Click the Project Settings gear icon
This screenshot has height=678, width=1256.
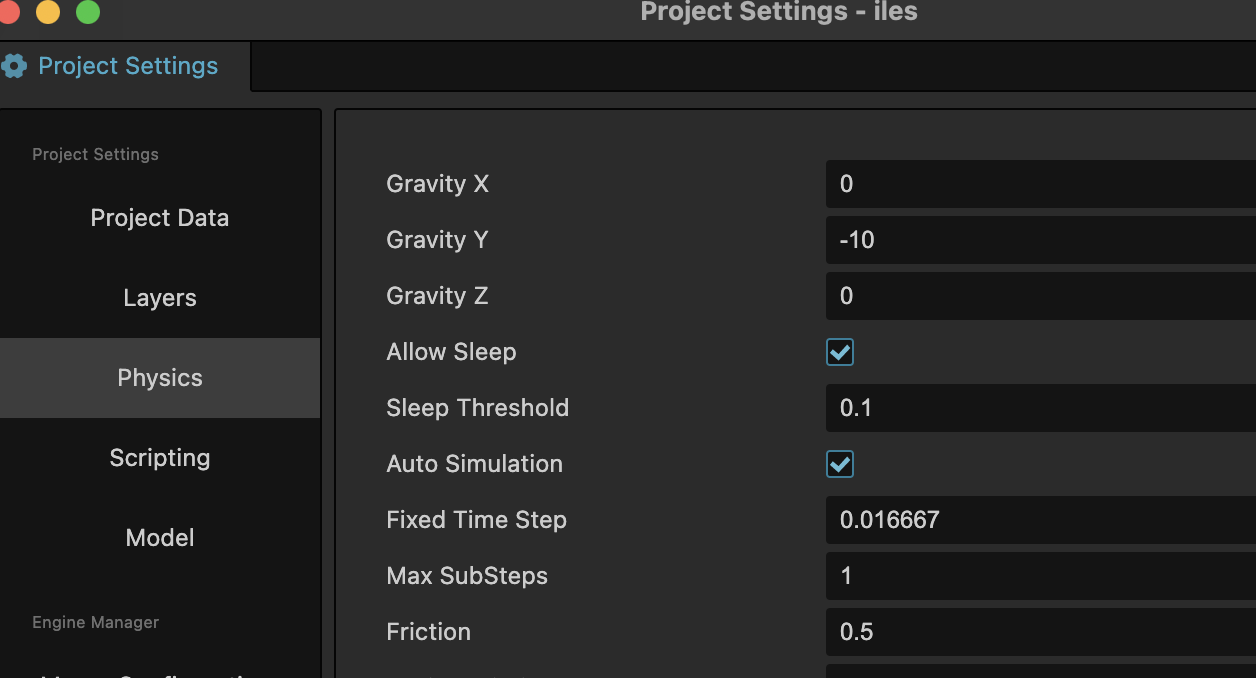(14, 66)
